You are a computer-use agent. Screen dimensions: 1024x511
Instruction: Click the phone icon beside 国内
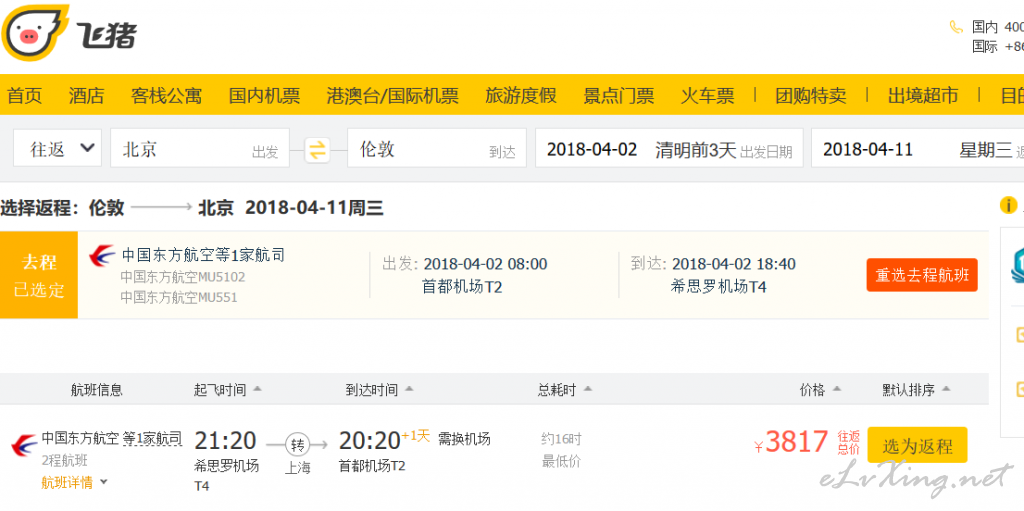(956, 27)
